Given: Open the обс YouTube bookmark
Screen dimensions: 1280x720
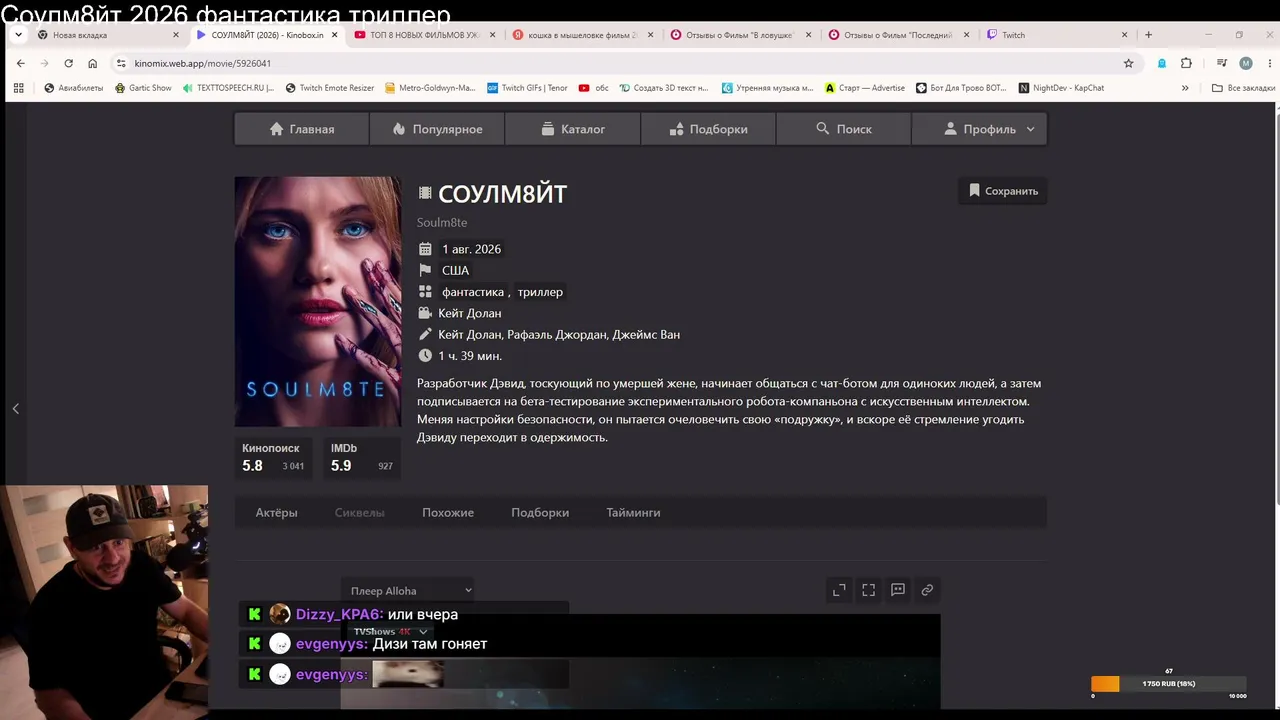Looking at the screenshot, I should (594, 88).
